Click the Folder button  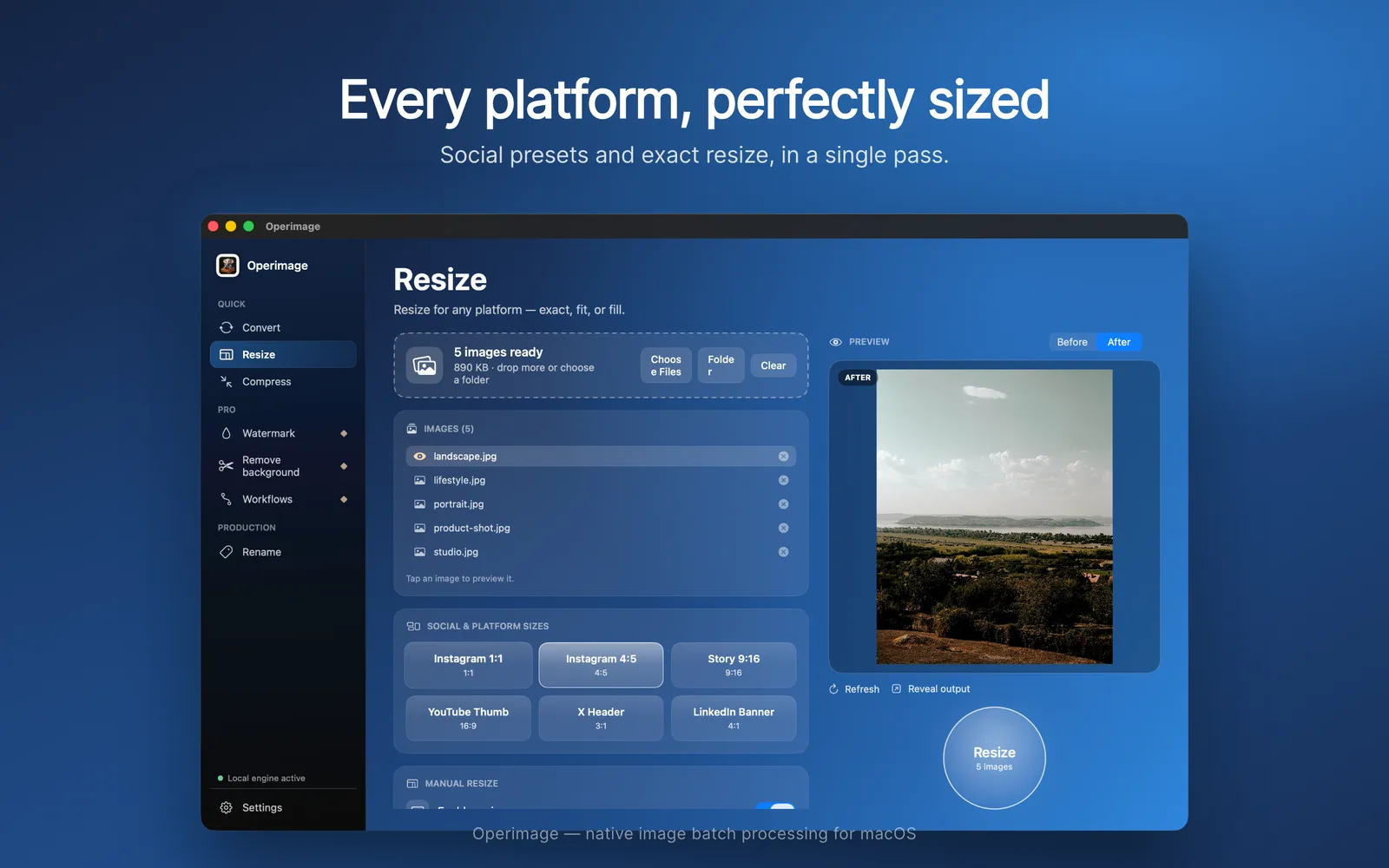(721, 365)
